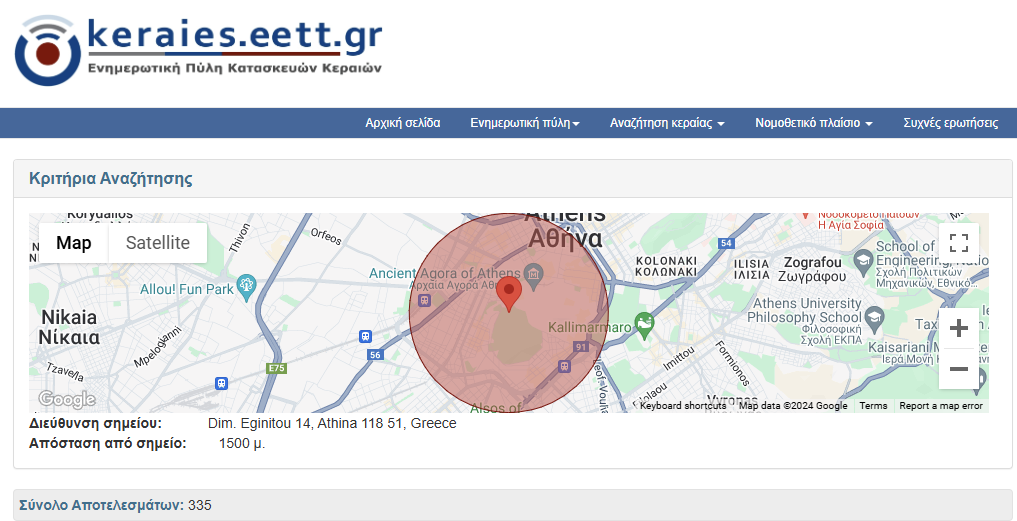Expand Νομοθετικό πλαίσιο menu
This screenshot has height=521, width=1017.
pos(813,123)
